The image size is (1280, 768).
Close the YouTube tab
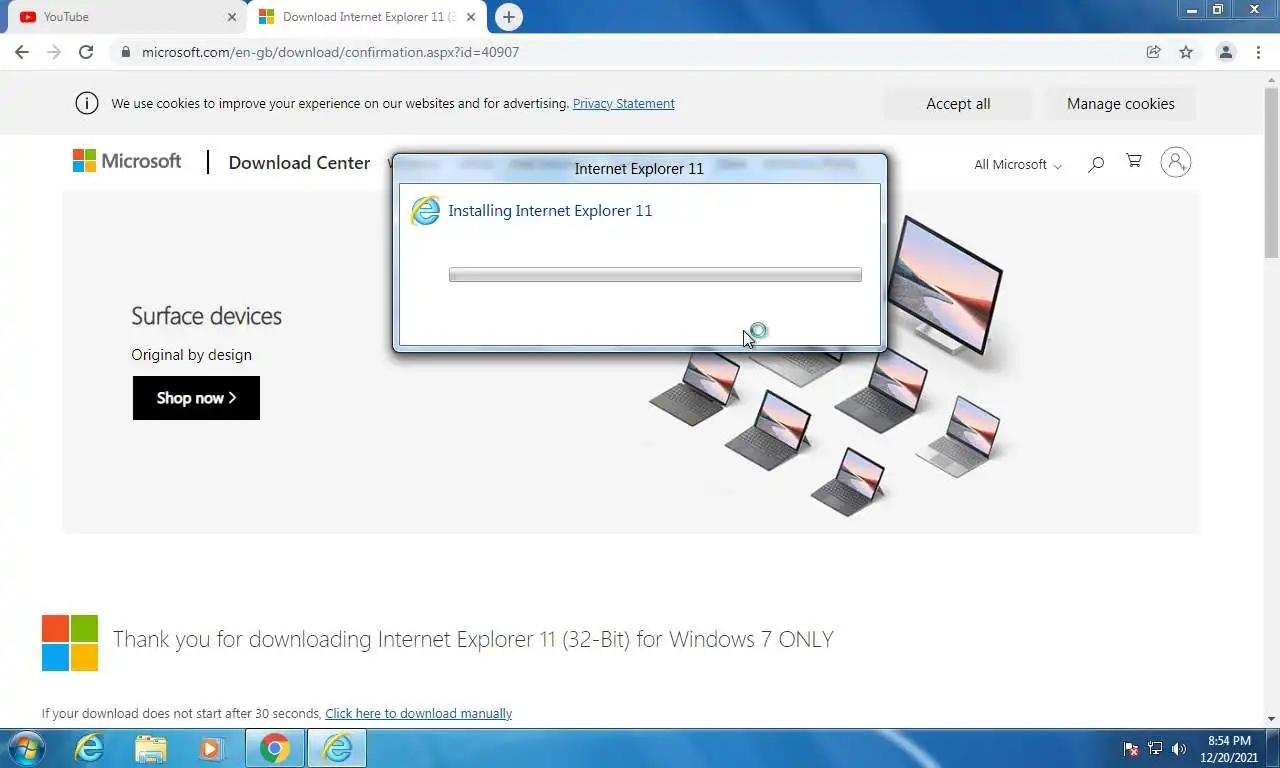click(x=232, y=17)
